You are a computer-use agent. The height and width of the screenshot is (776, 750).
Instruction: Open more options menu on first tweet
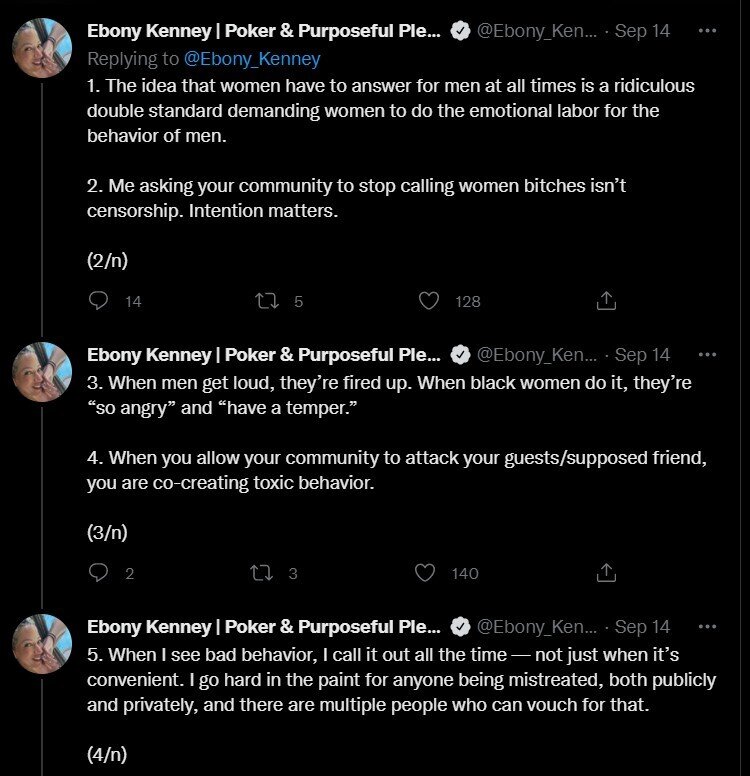[707, 31]
